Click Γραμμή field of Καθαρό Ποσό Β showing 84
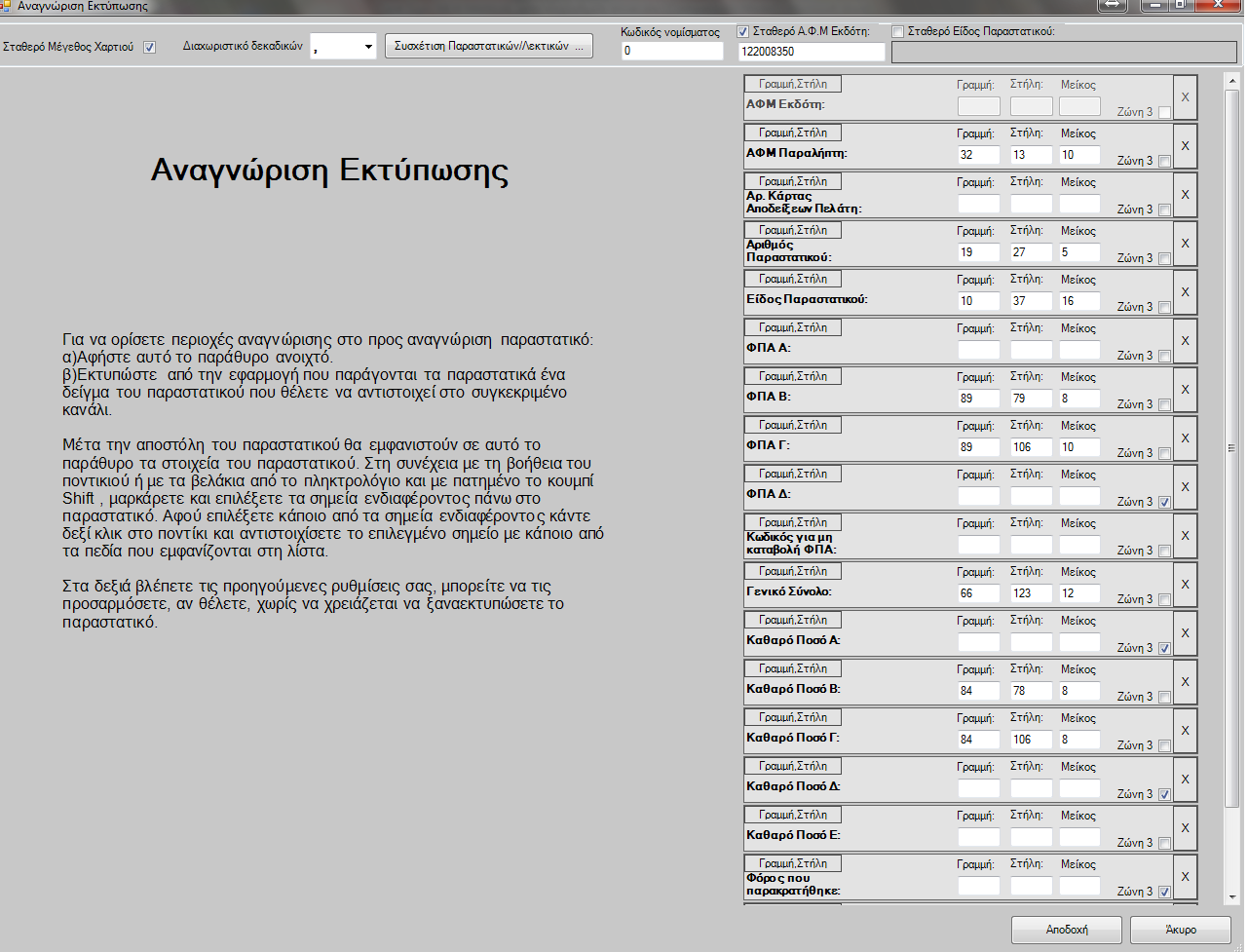This screenshot has height=952, width=1248. click(978, 691)
